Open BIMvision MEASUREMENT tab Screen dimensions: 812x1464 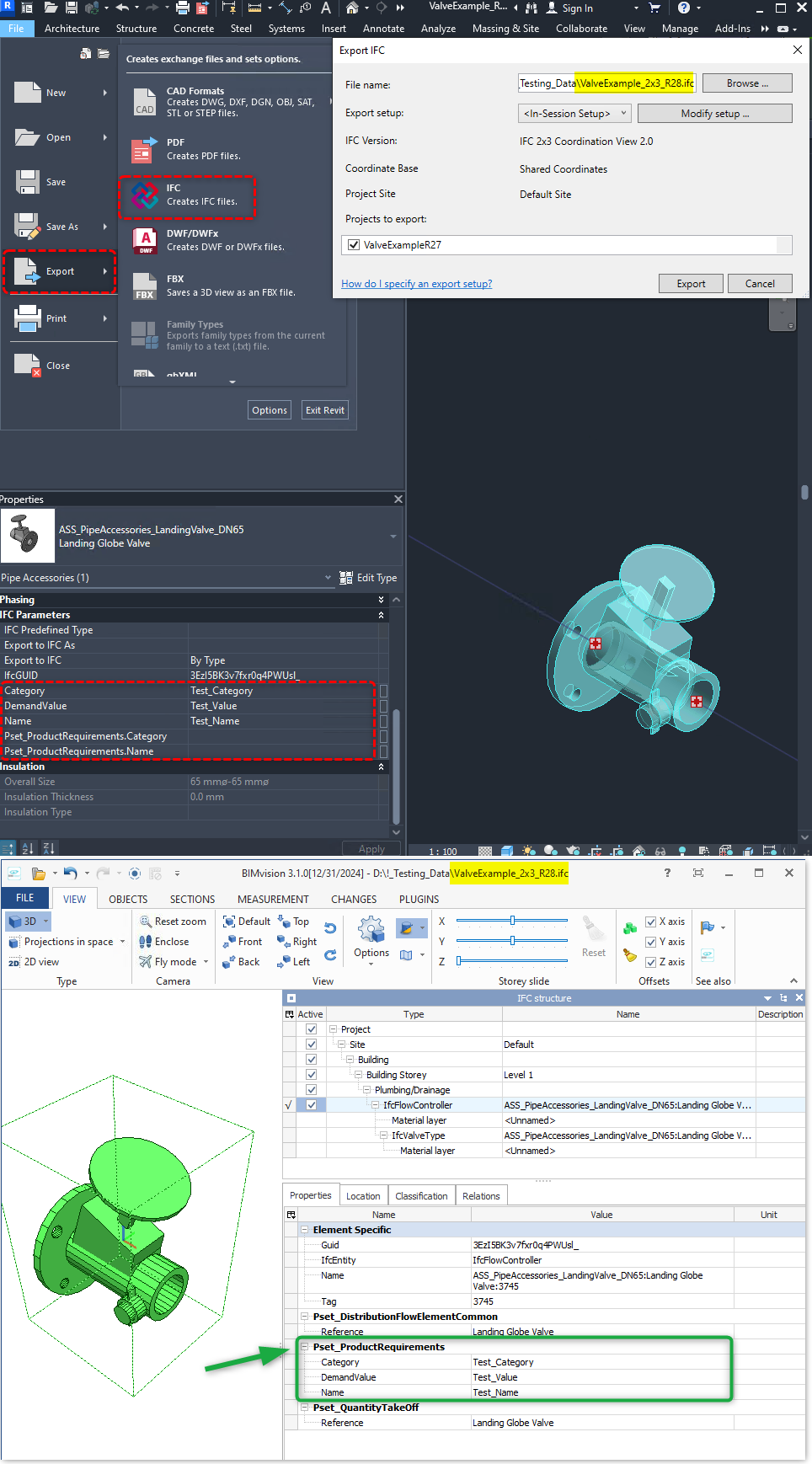point(273,899)
